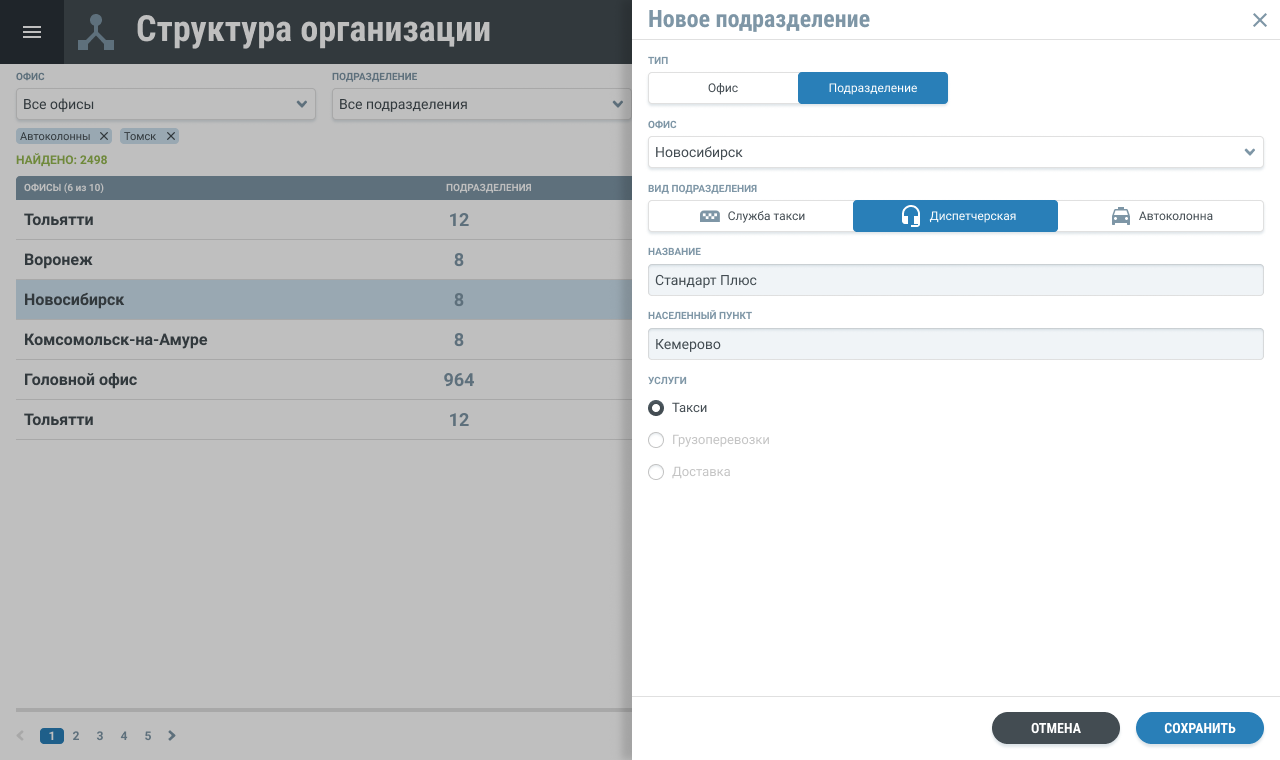Open the hamburger main menu

pos(32,32)
